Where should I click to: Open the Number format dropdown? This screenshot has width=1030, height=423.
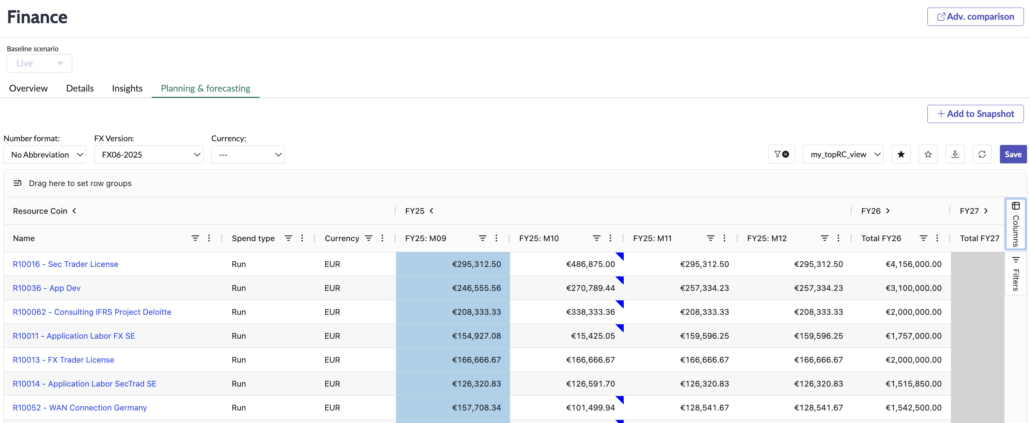click(x=44, y=154)
